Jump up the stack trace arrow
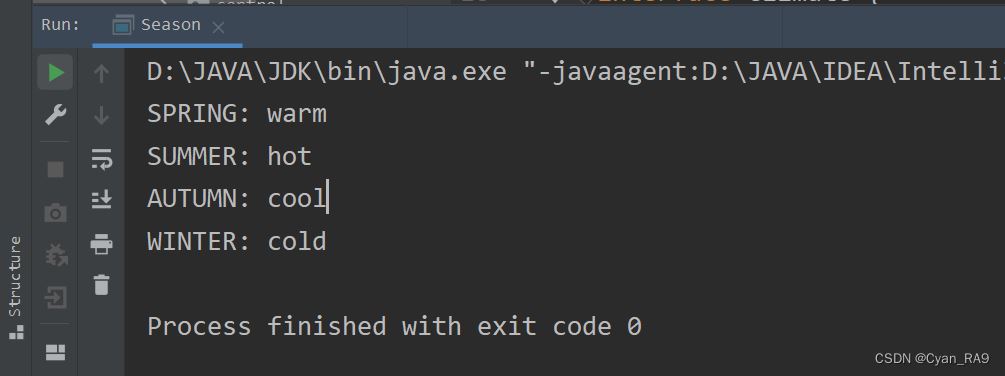This screenshot has height=376, width=1005. coord(101,74)
